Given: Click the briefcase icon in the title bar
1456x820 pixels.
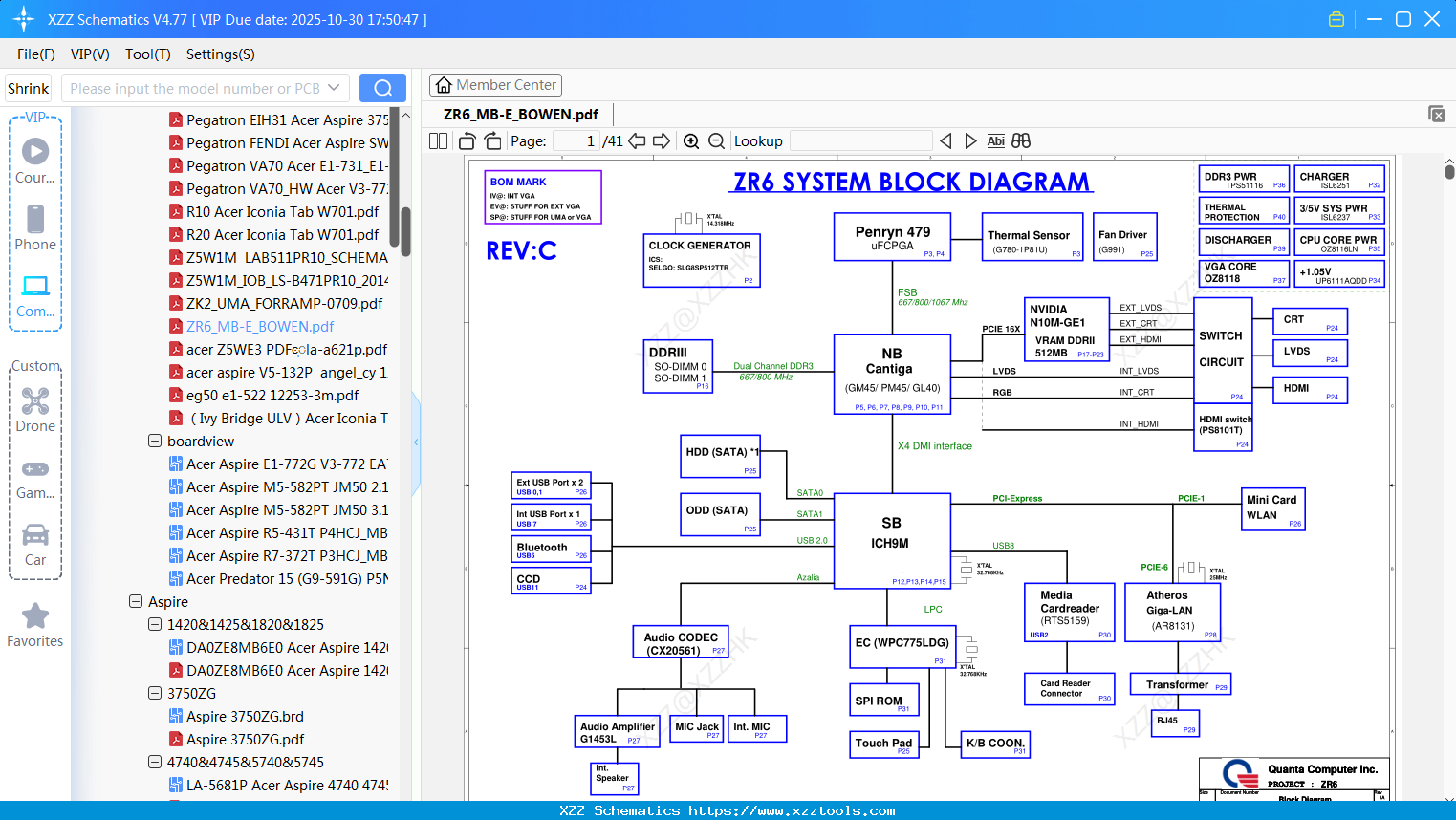Looking at the screenshot, I should tap(1336, 19).
